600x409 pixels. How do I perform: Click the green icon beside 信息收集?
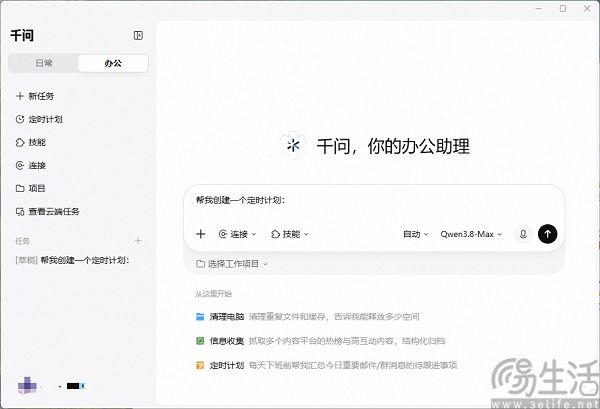pyautogui.click(x=200, y=341)
